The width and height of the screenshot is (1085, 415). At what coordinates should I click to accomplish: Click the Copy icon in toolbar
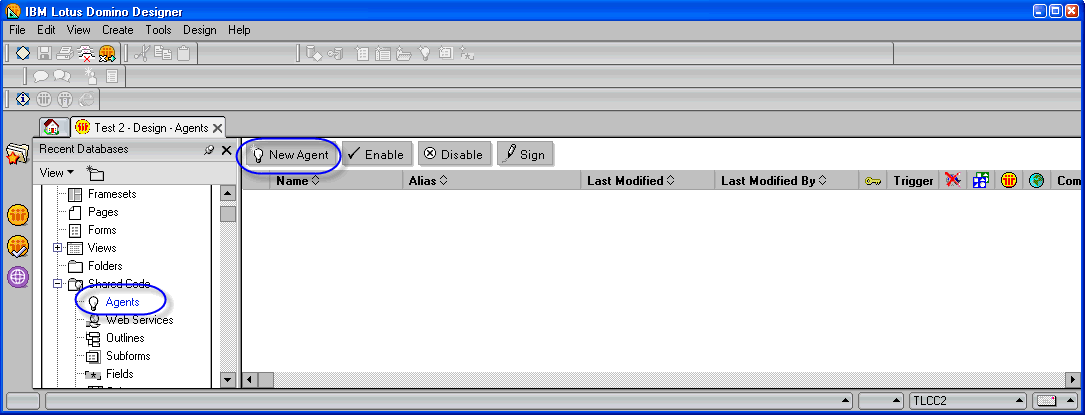[x=163, y=53]
